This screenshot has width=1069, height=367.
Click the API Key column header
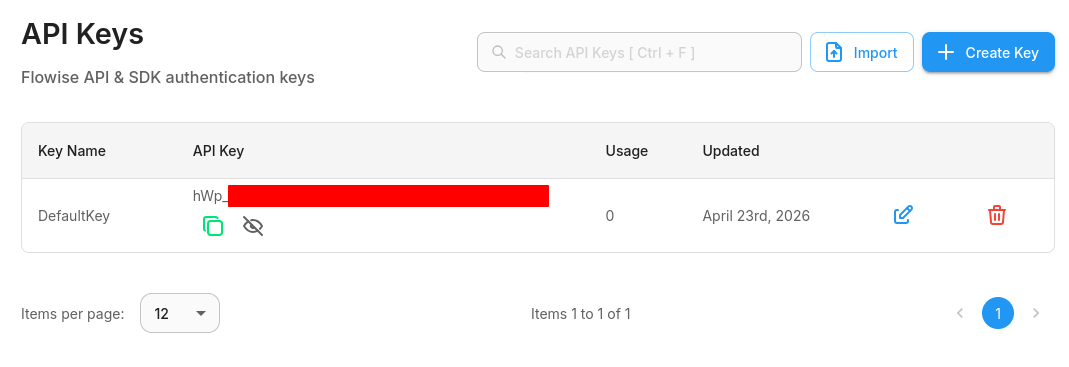pyautogui.click(x=218, y=151)
